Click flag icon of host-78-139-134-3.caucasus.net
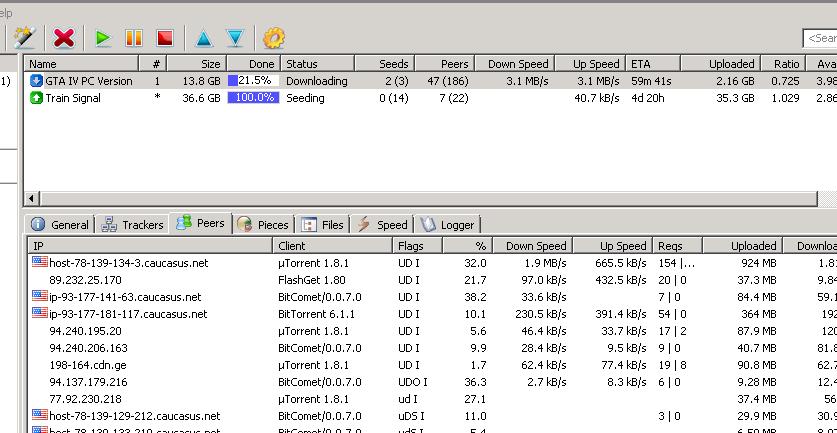 [x=40, y=262]
